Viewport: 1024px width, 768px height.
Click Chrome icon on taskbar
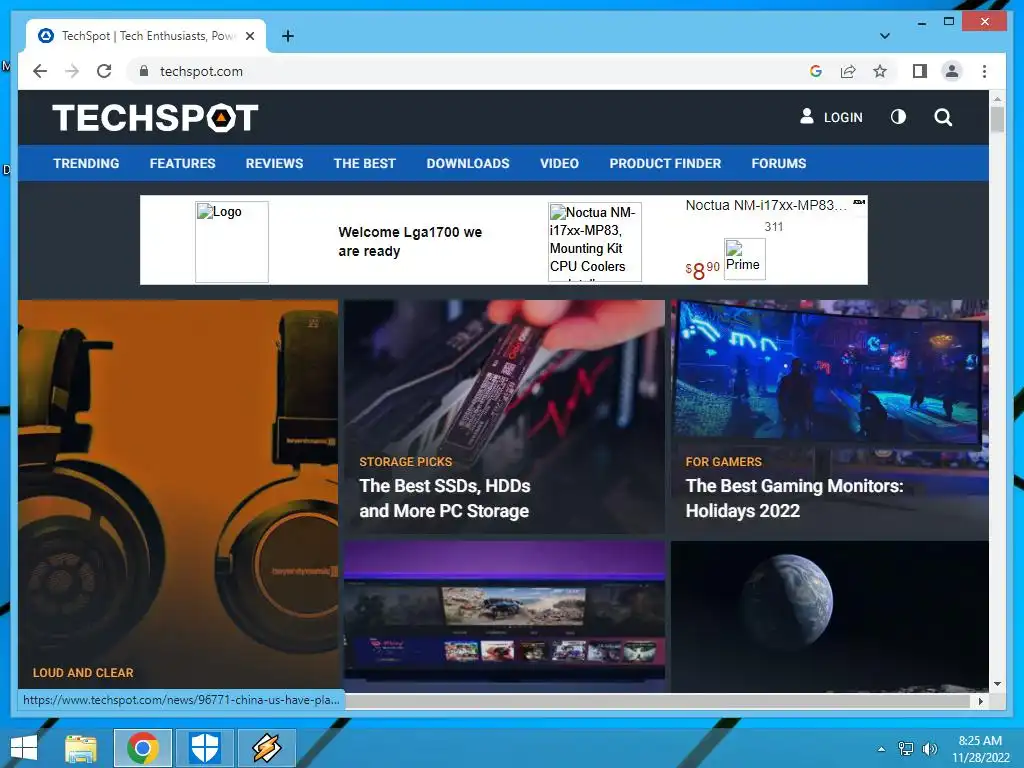point(143,748)
